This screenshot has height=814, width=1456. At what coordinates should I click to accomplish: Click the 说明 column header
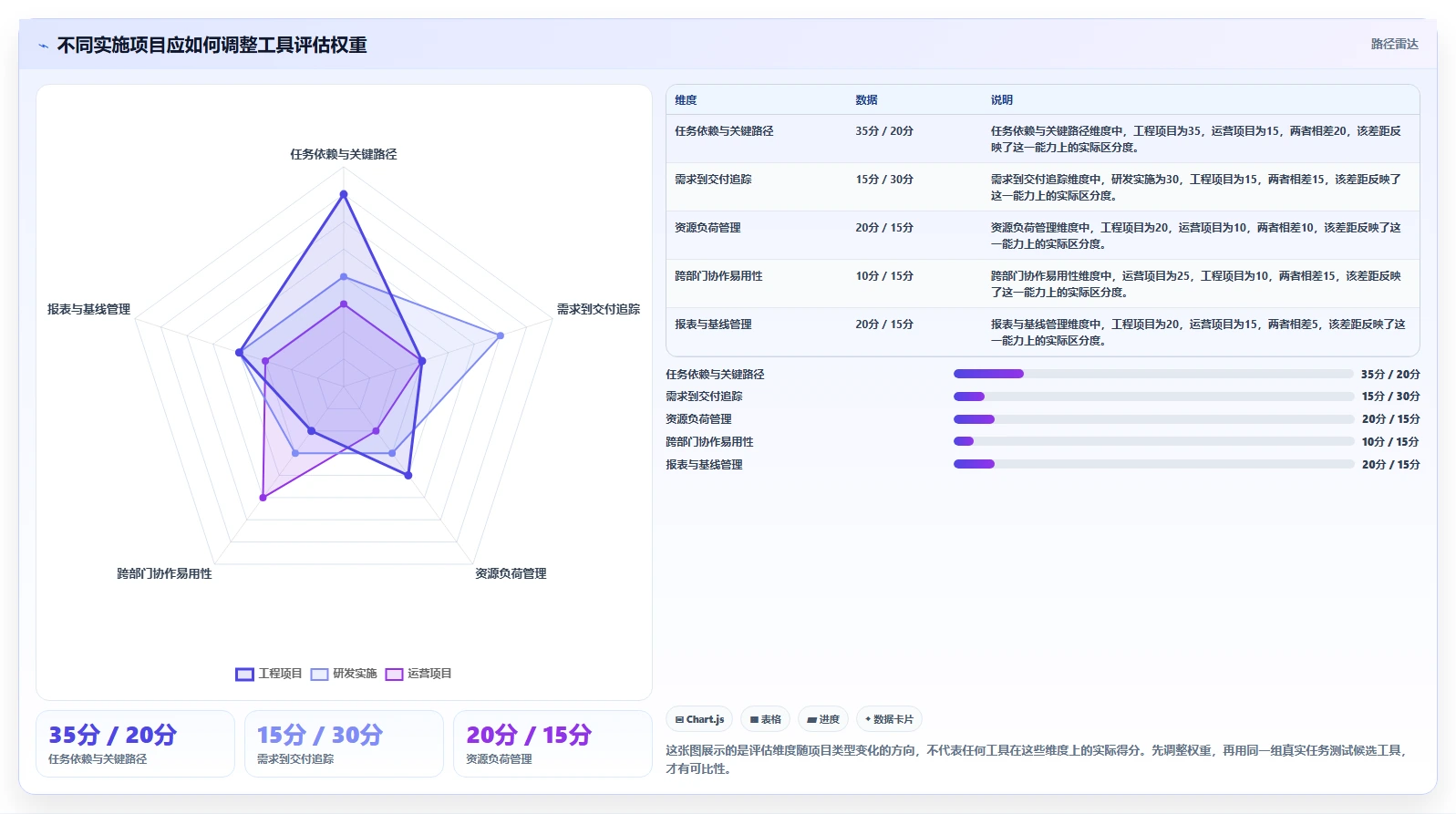1002,100
